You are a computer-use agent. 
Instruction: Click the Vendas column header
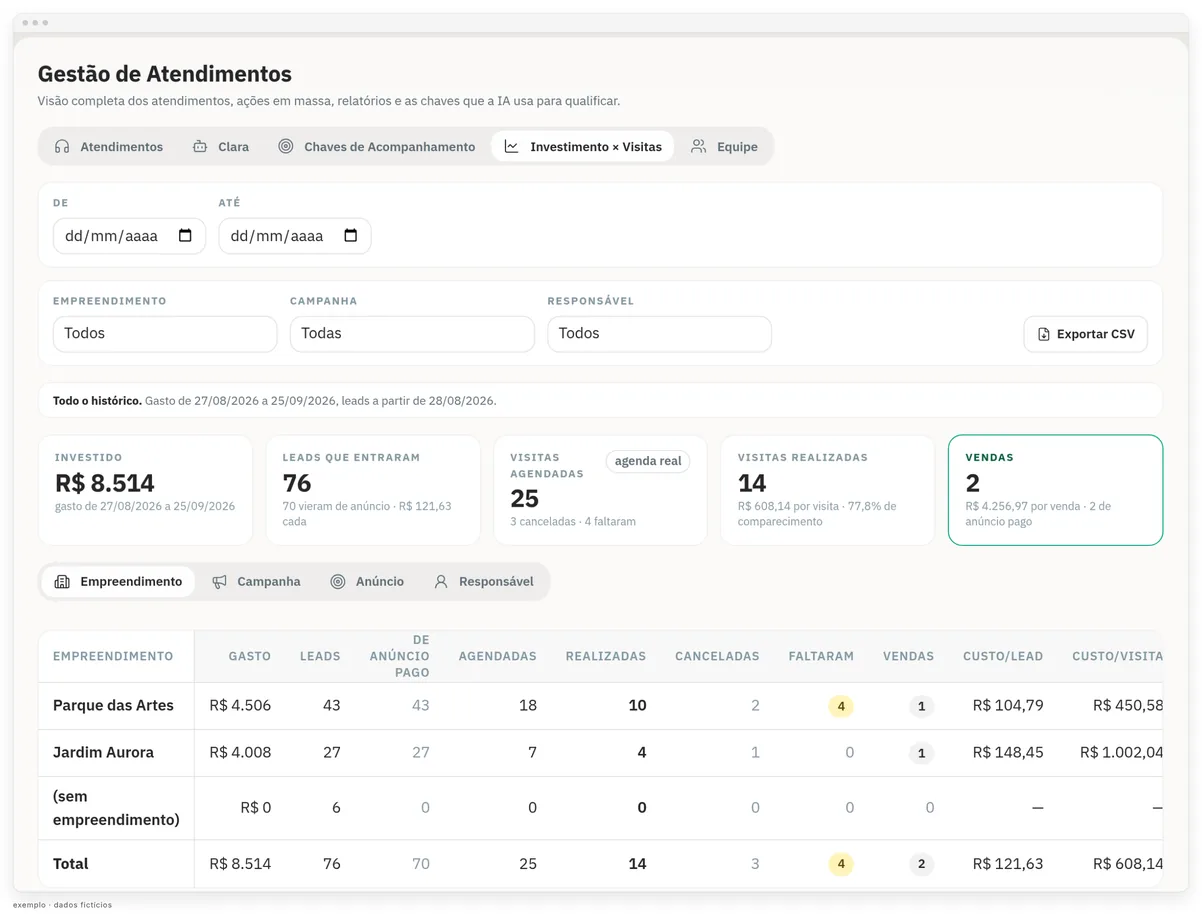[x=908, y=657]
